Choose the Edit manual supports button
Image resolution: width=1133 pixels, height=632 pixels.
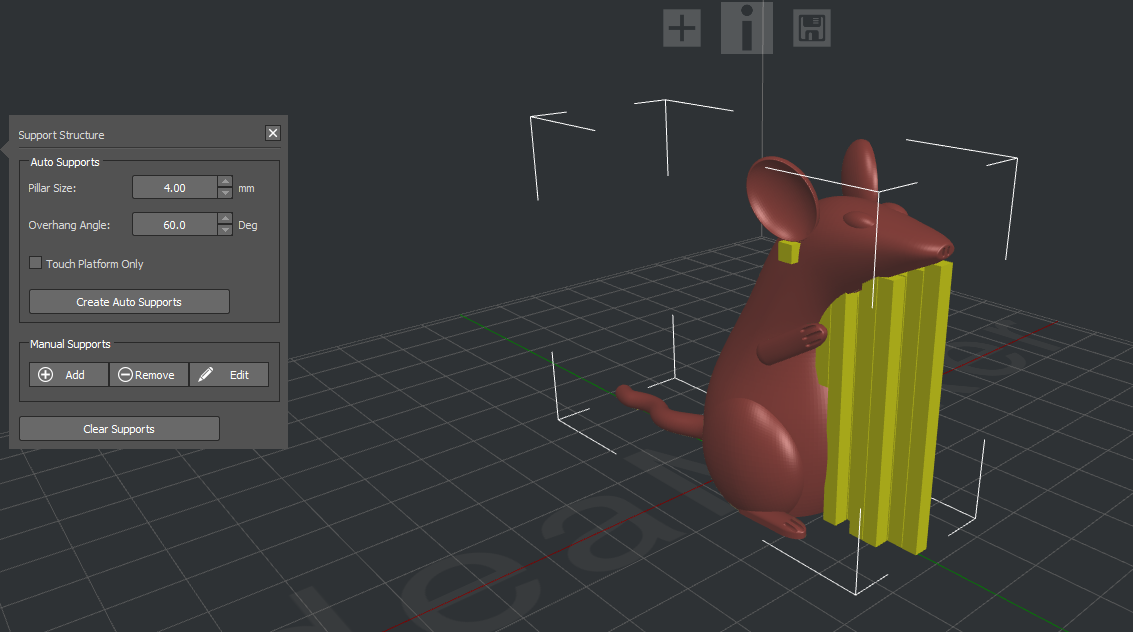click(229, 375)
